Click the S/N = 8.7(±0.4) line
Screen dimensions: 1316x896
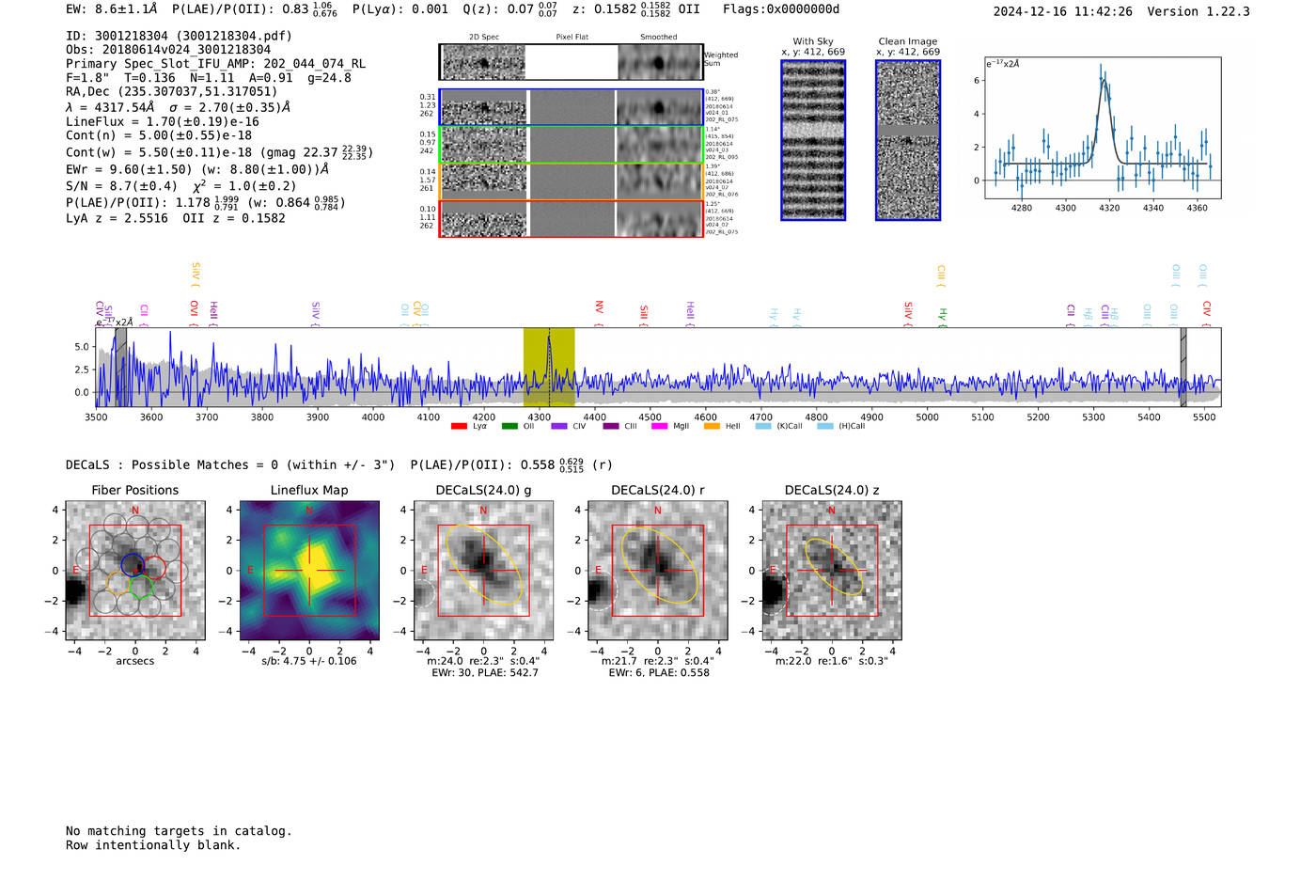click(121, 186)
